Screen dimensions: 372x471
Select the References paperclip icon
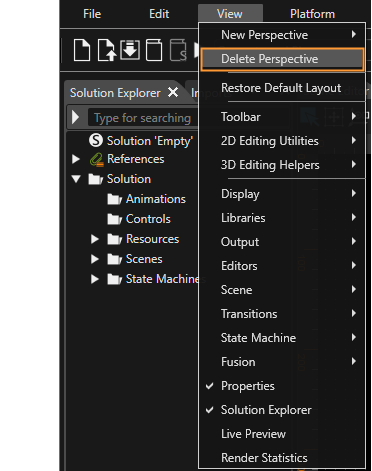(x=97, y=160)
